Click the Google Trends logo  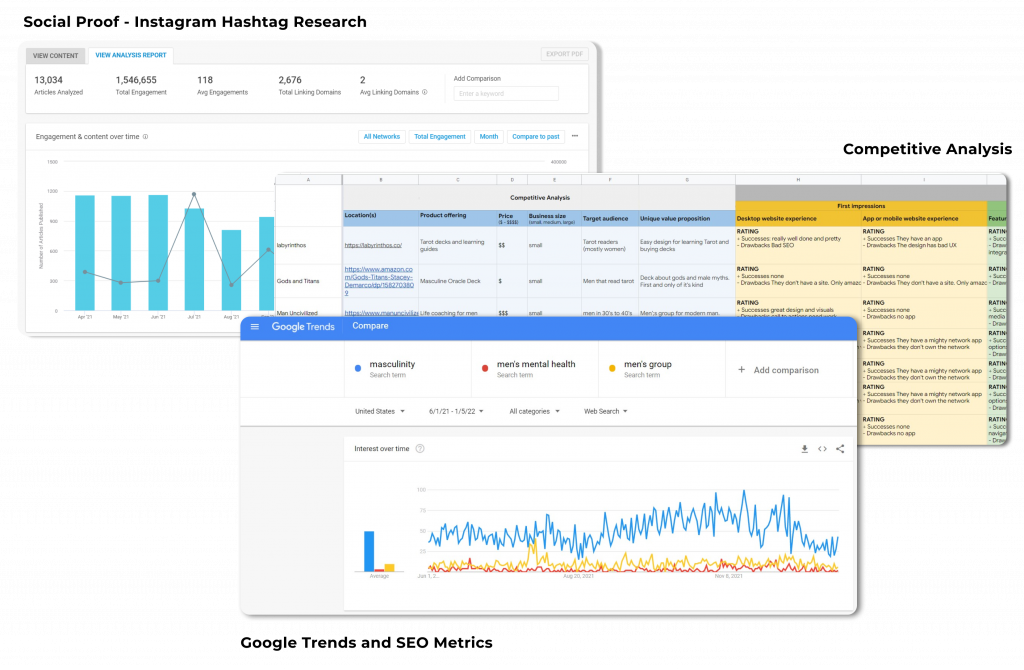click(303, 327)
